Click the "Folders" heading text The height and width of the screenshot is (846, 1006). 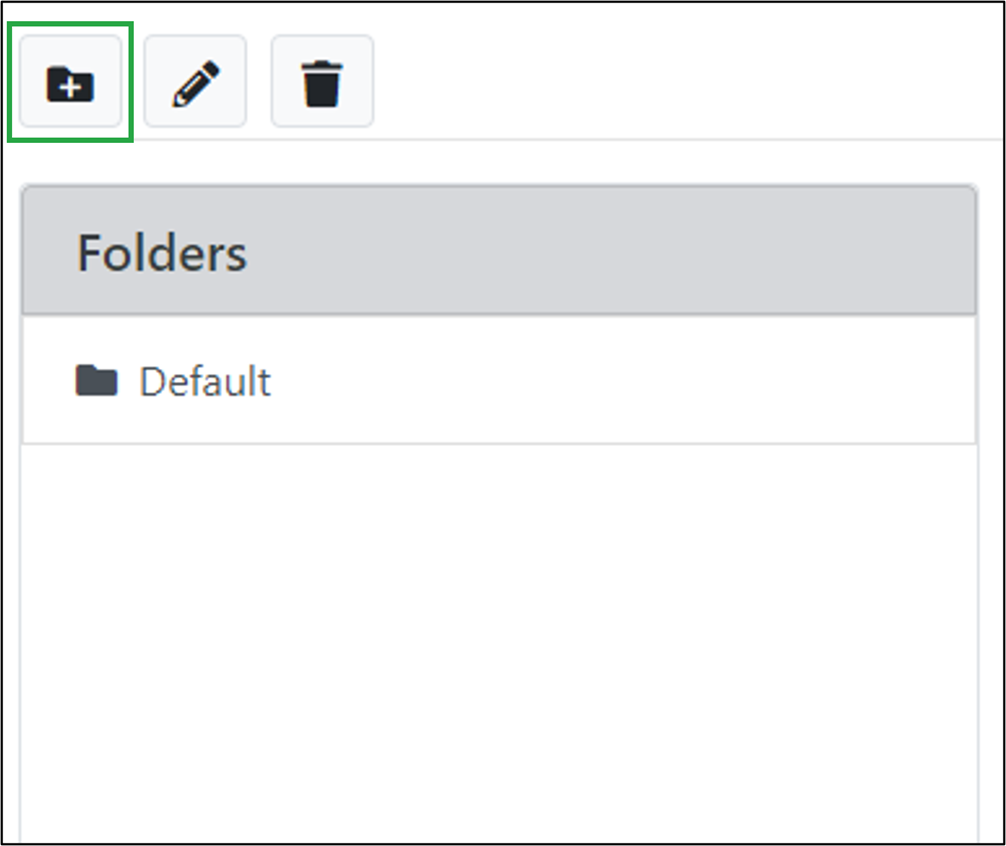coord(162,252)
